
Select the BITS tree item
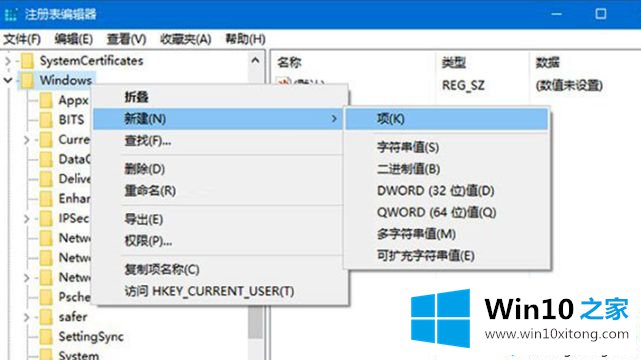[72, 120]
